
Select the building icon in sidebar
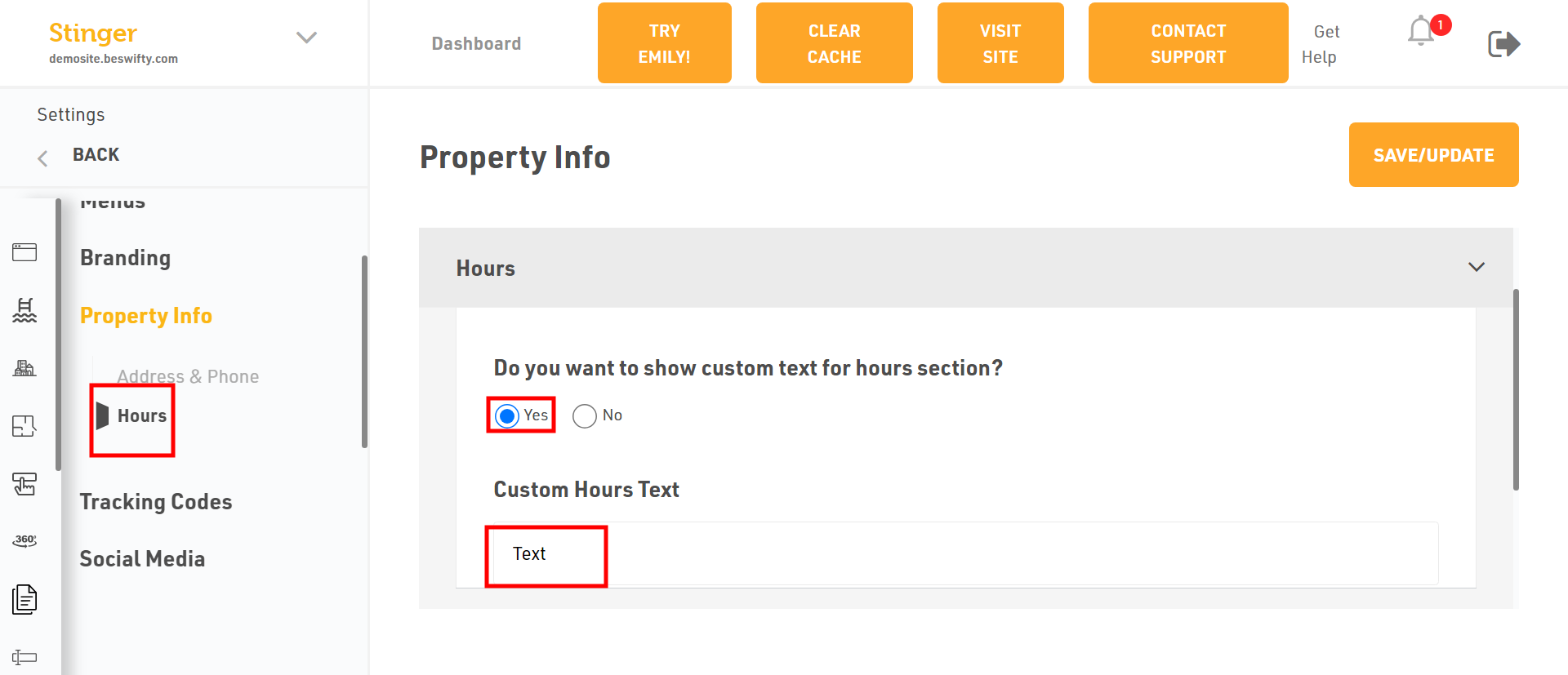click(24, 368)
